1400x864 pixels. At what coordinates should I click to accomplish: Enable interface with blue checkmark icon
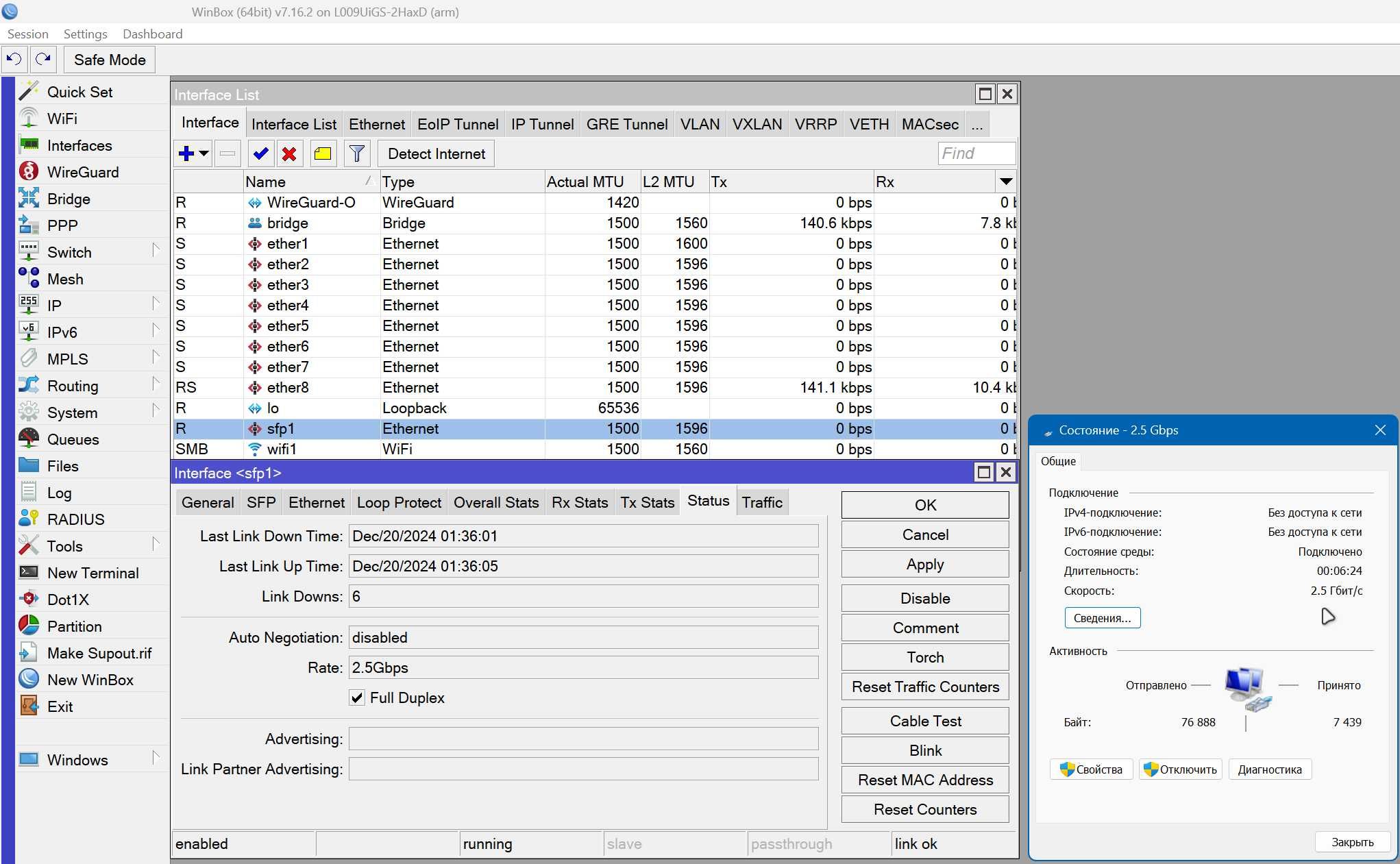point(260,153)
